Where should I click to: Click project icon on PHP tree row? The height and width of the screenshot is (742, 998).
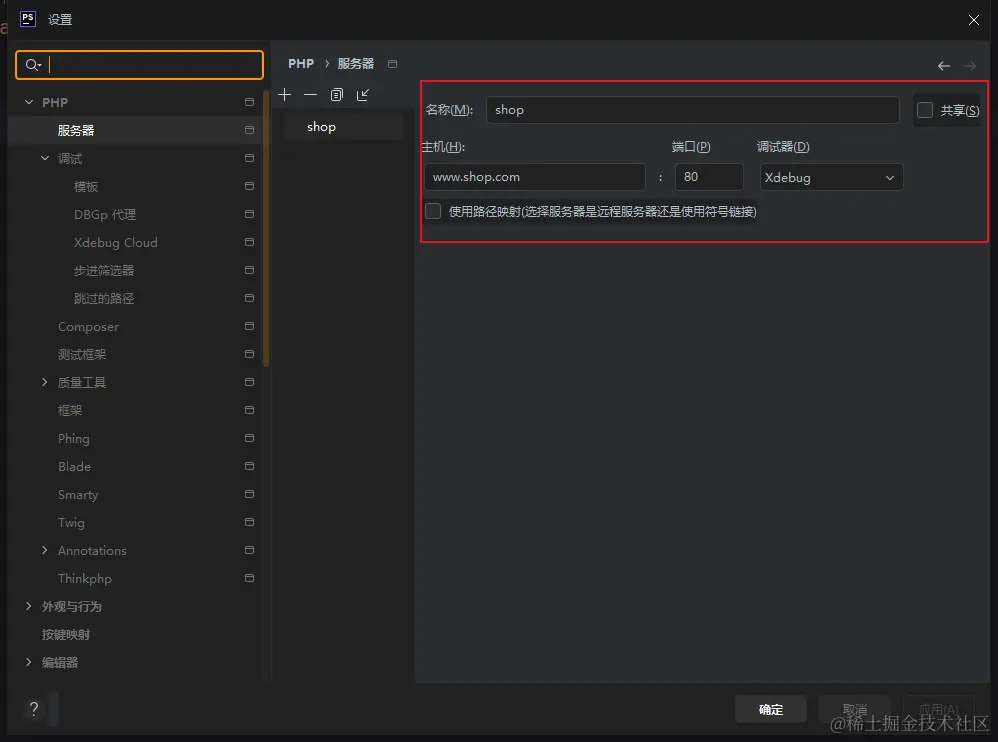tap(250, 102)
